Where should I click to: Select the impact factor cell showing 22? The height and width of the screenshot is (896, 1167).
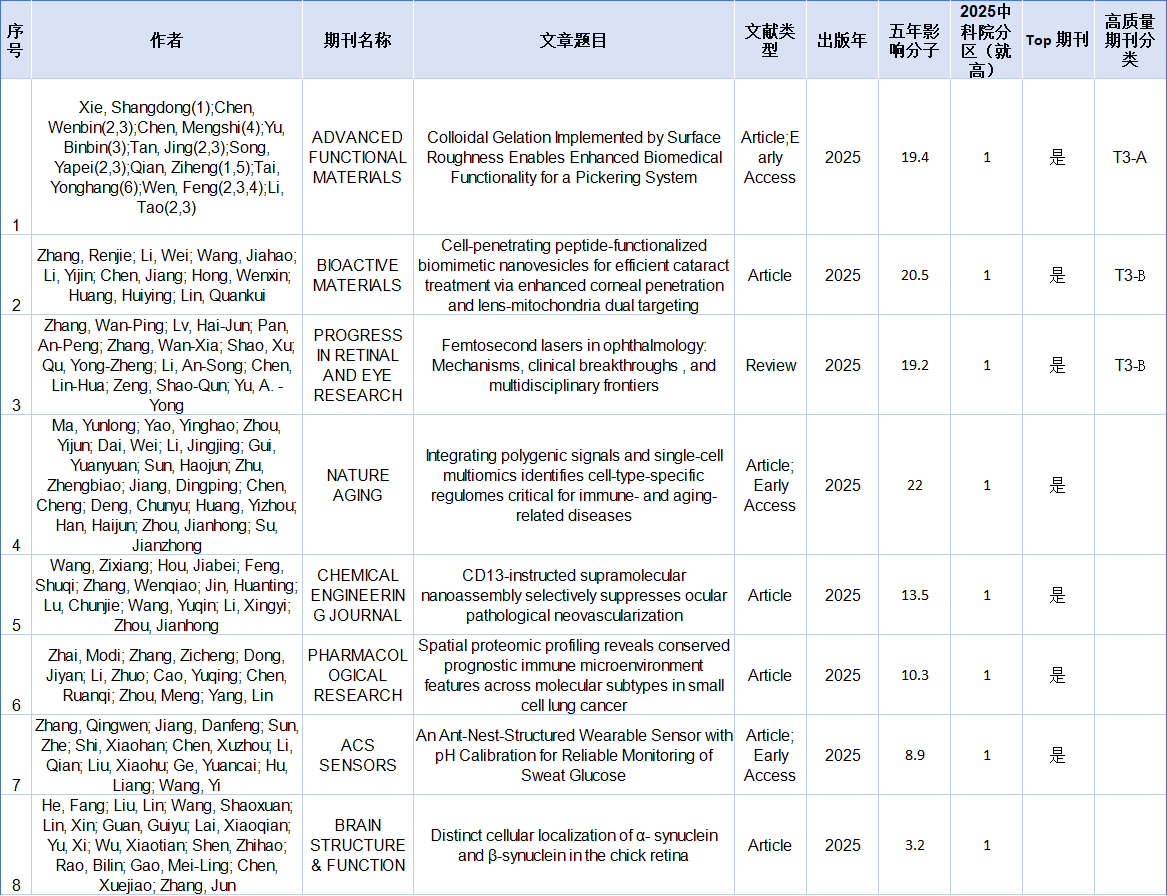point(914,485)
